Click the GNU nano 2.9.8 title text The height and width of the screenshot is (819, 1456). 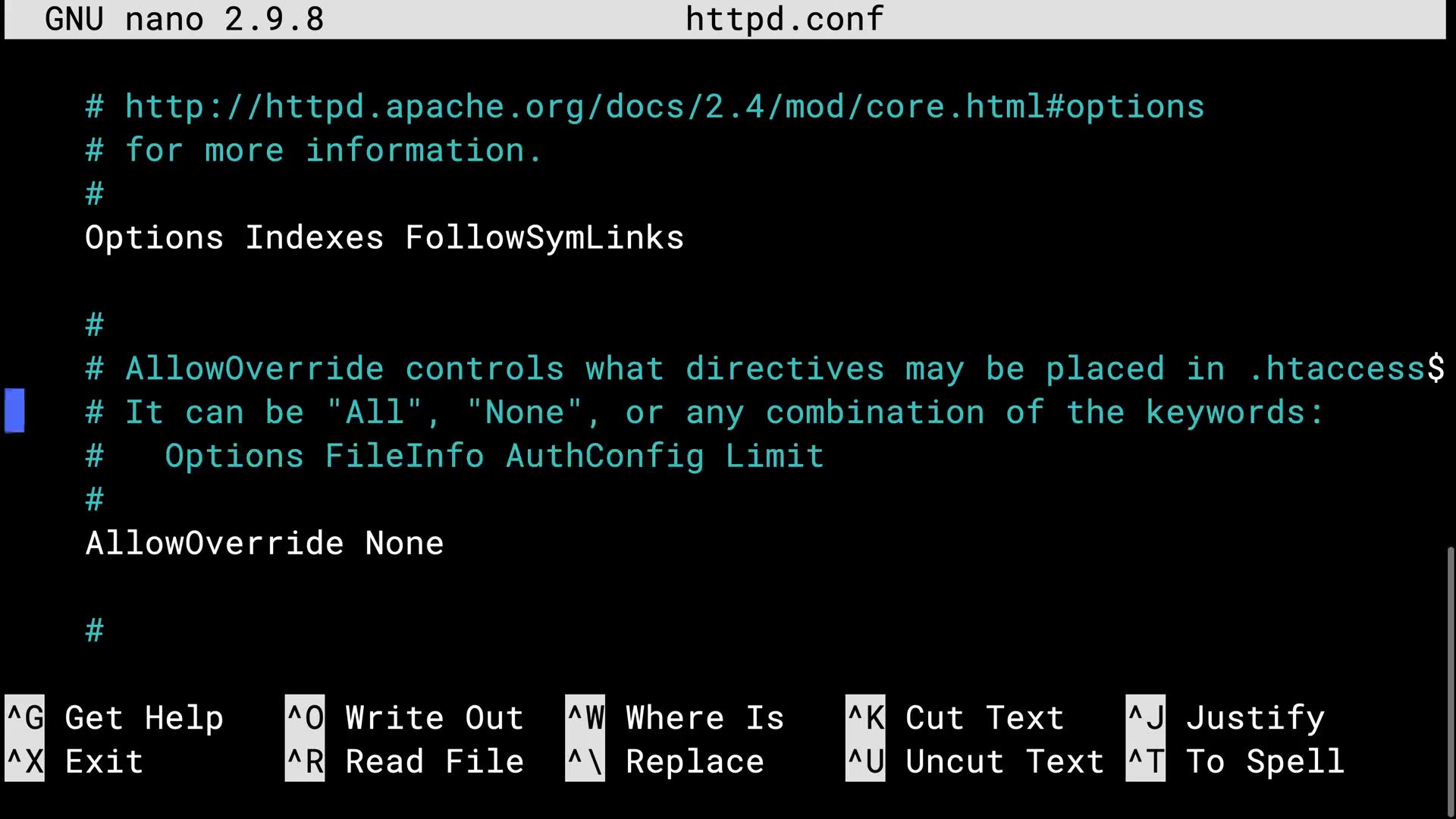184,19
